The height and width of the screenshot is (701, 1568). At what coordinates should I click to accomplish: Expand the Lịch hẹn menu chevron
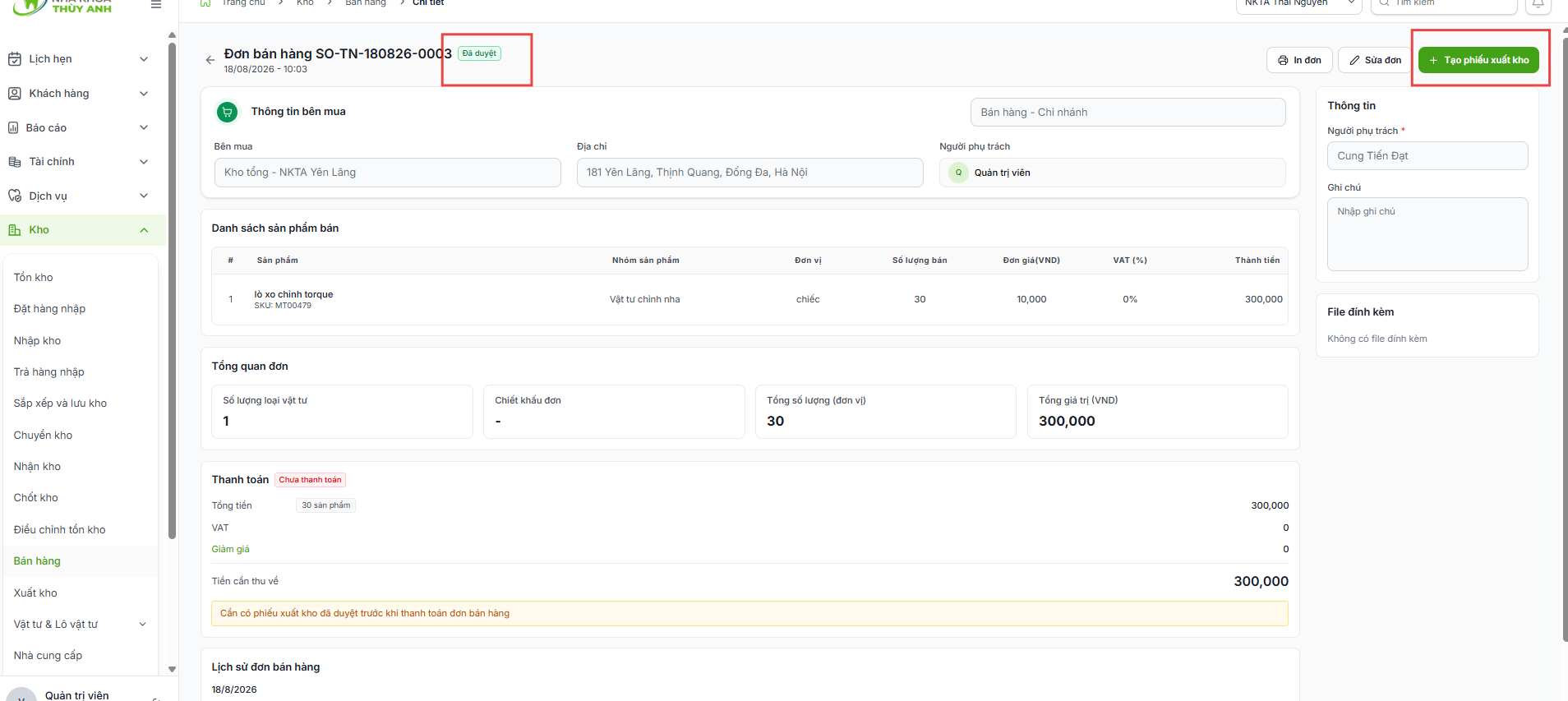[x=144, y=59]
